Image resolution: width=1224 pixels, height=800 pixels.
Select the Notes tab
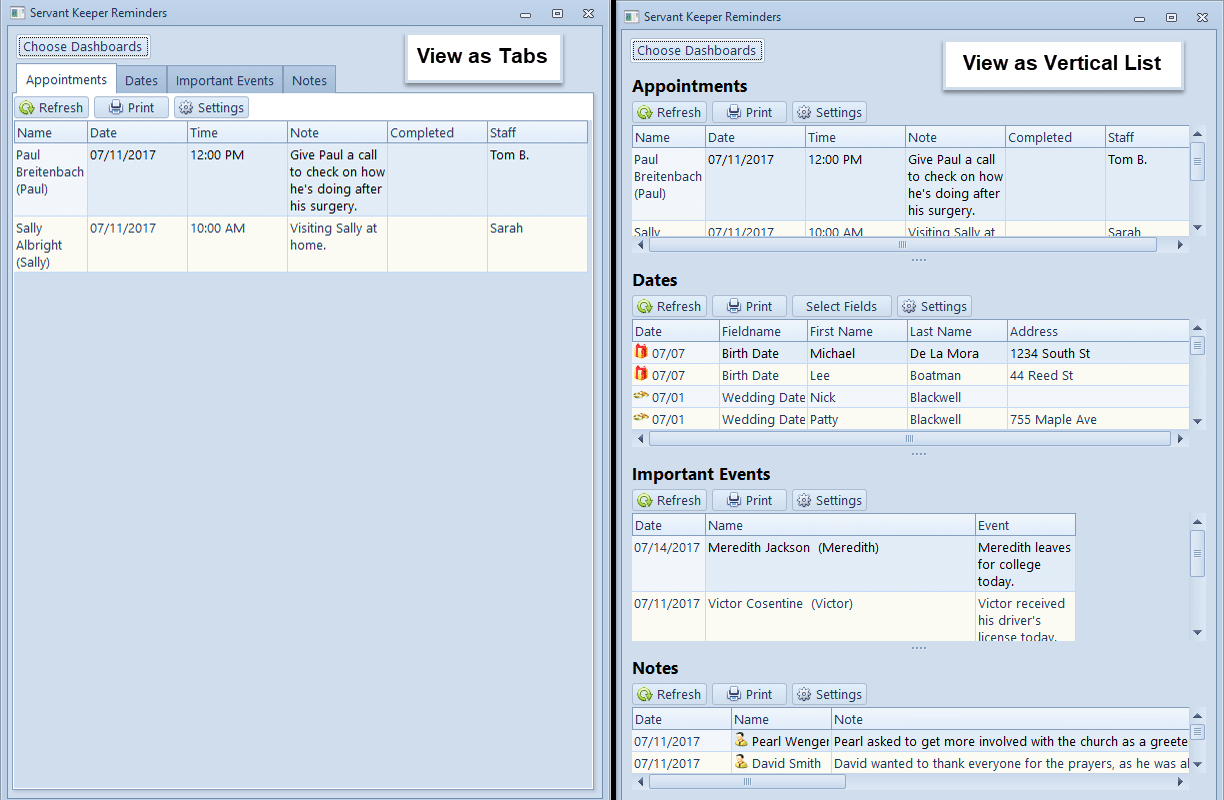point(309,81)
